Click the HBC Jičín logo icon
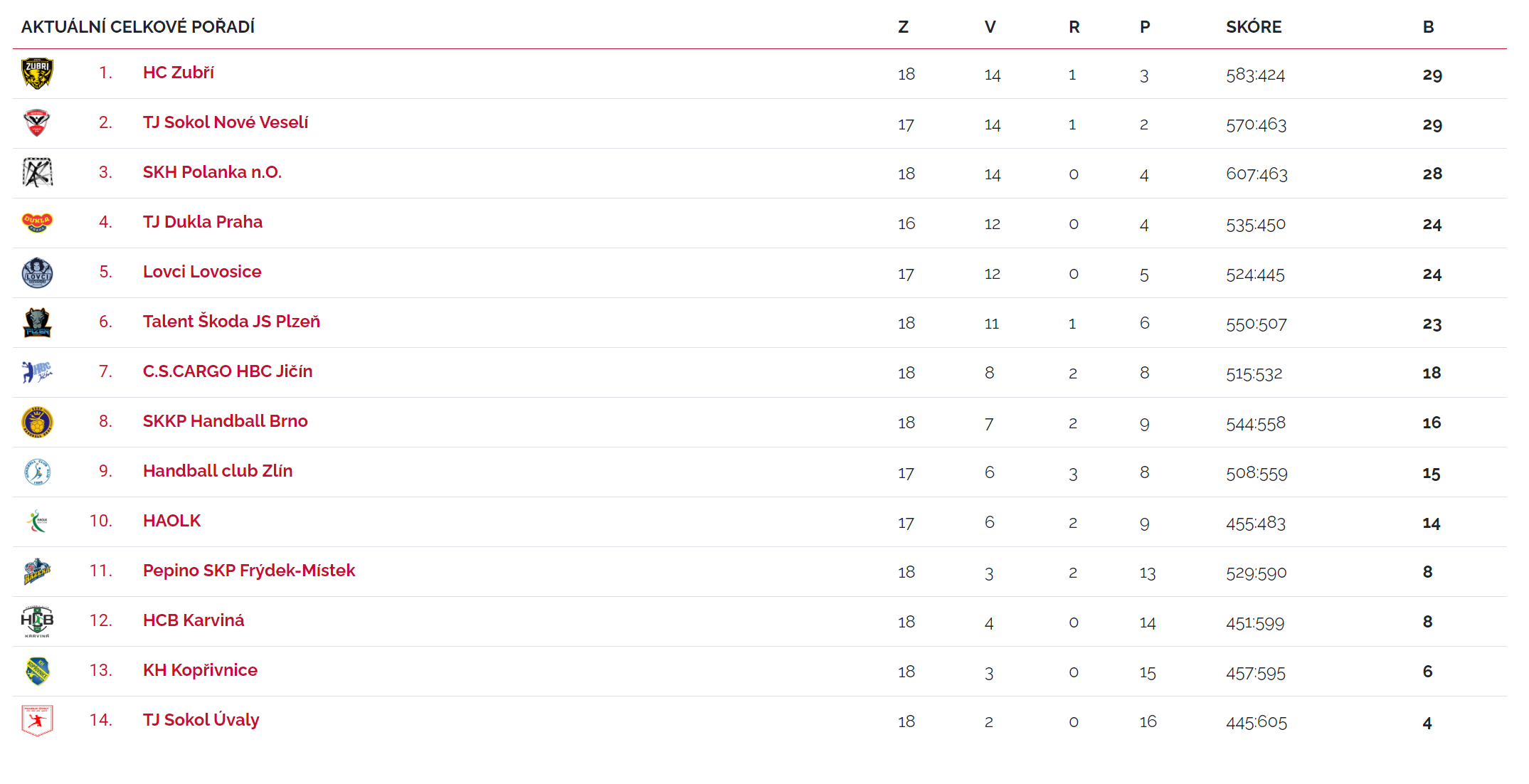The width and height of the screenshot is (1529, 784). click(37, 372)
